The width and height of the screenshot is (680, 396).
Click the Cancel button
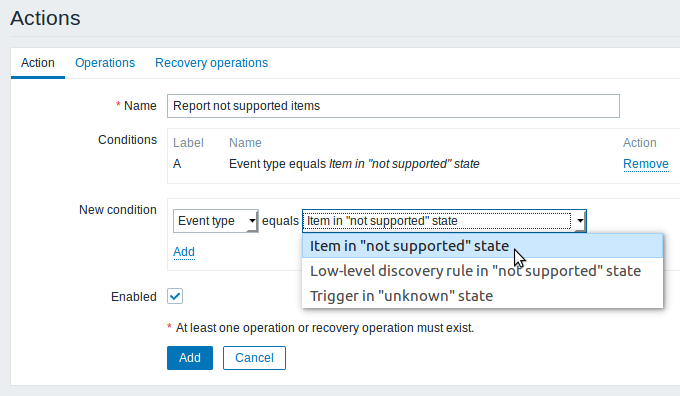click(x=254, y=358)
